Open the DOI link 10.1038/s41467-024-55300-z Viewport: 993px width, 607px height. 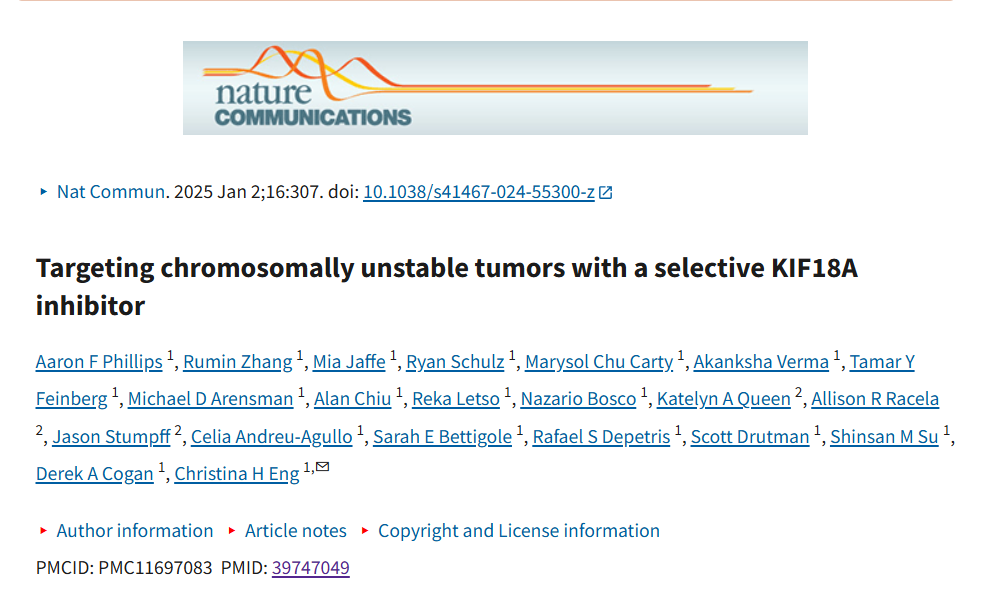[478, 192]
